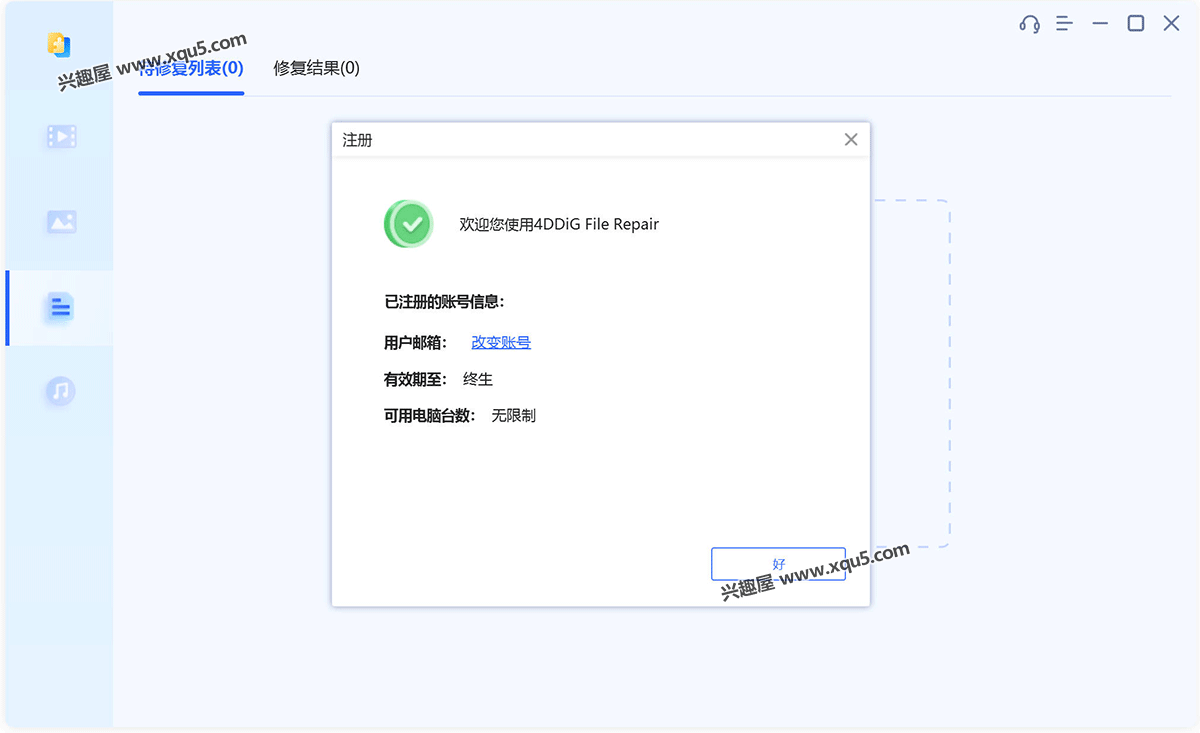Viewport: 1200px width, 733px height.
Task: Select the file repair sidebar icon
Action: (61, 307)
